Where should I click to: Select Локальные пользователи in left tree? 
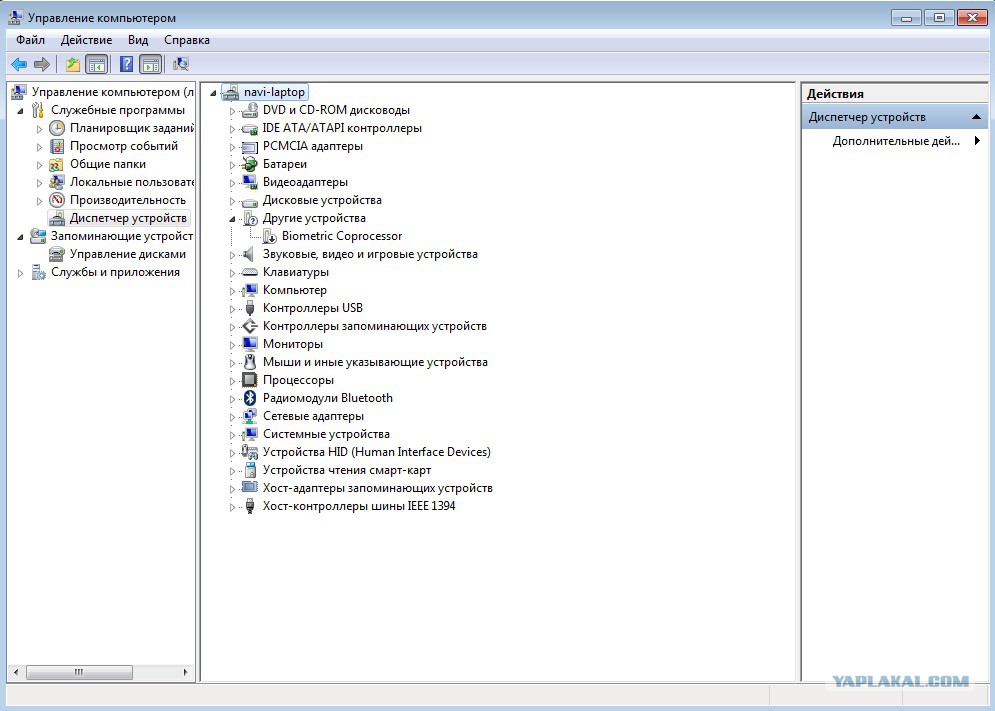(131, 182)
